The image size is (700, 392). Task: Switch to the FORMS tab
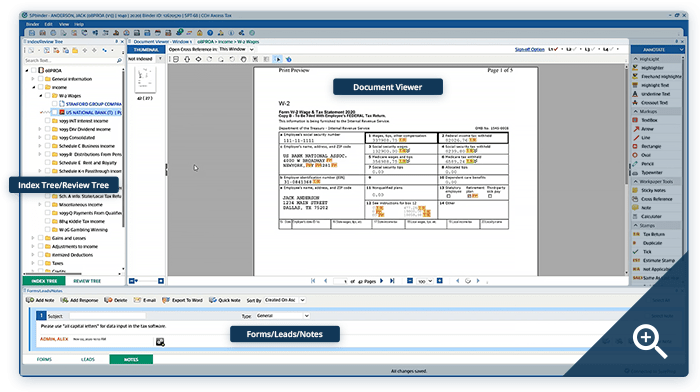pos(44,359)
